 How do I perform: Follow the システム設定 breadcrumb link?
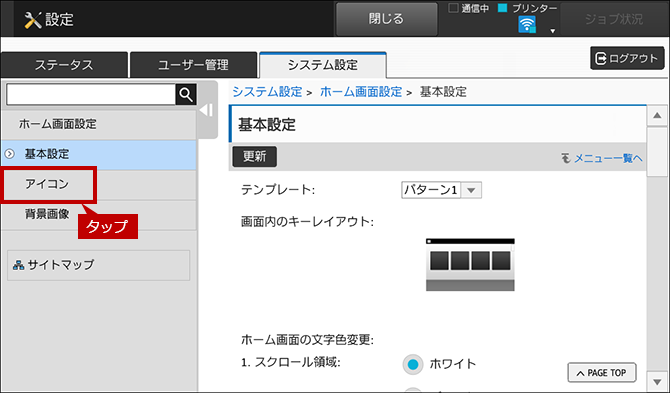click(x=267, y=92)
